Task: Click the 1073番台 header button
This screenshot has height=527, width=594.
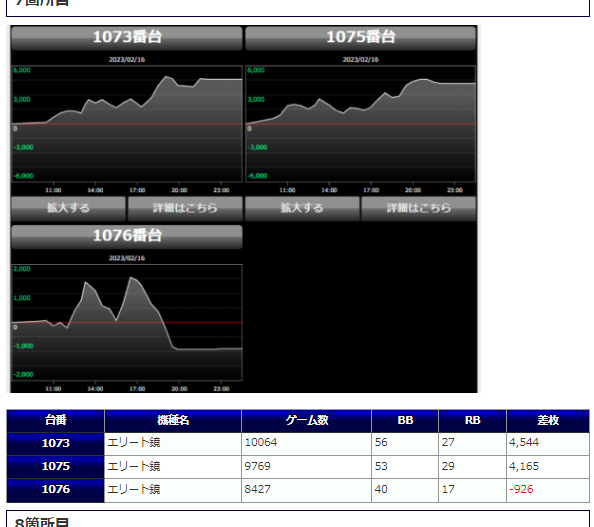Action: [127, 38]
